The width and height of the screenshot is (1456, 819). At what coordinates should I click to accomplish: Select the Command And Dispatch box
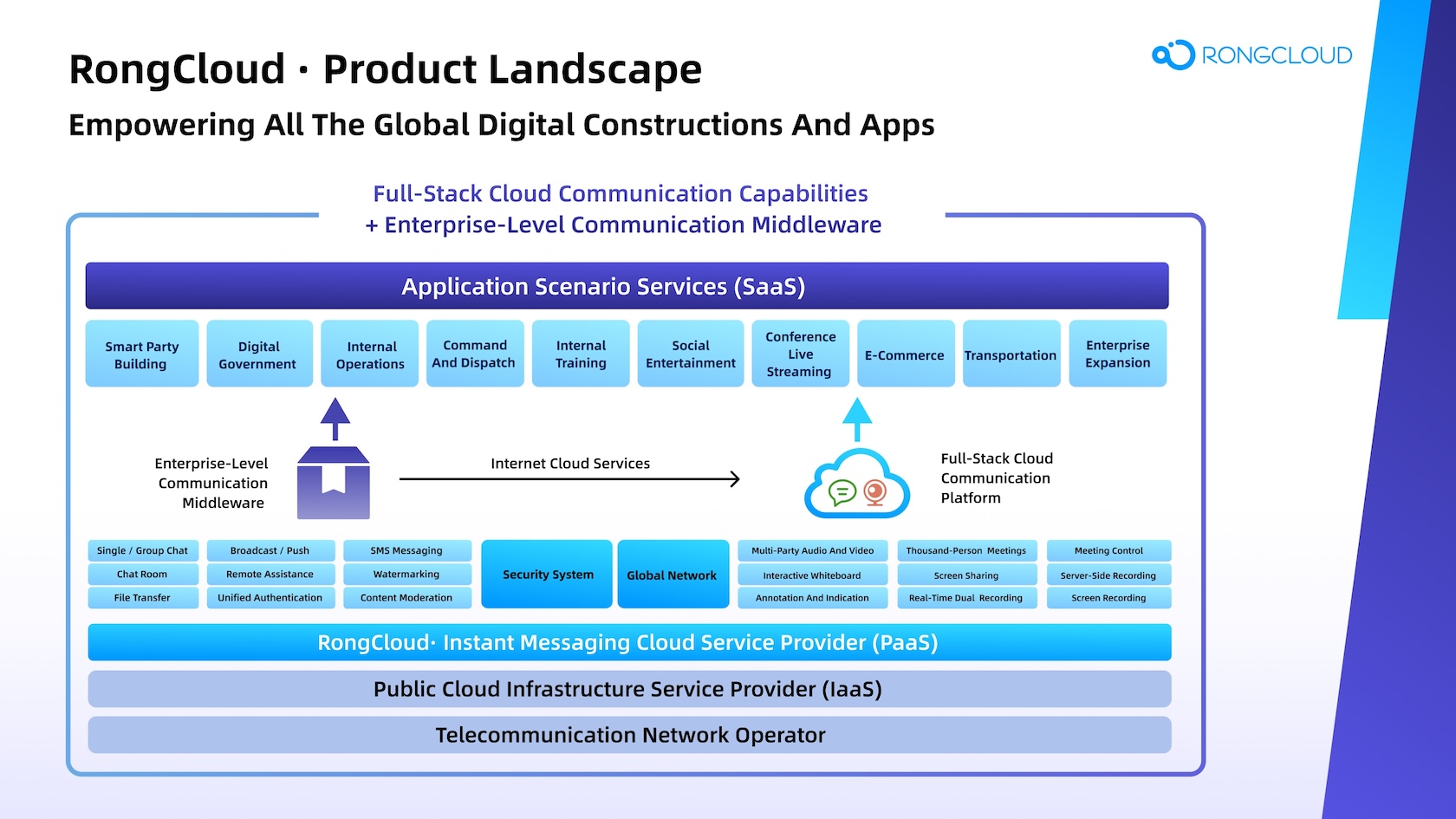475,354
